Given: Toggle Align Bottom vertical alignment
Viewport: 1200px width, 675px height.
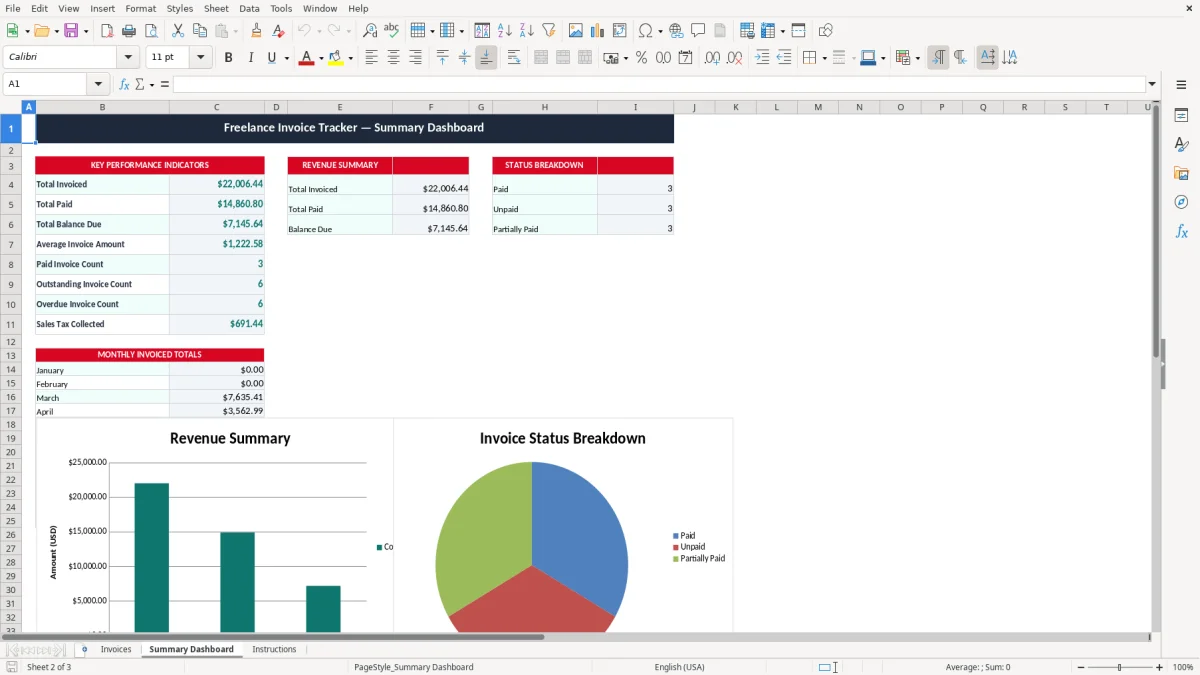Looking at the screenshot, I should pyautogui.click(x=486, y=58).
